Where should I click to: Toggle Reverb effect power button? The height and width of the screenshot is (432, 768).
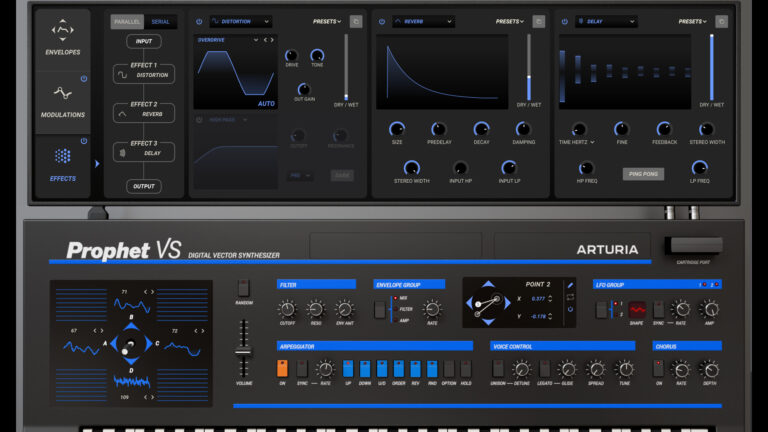pyautogui.click(x=382, y=22)
